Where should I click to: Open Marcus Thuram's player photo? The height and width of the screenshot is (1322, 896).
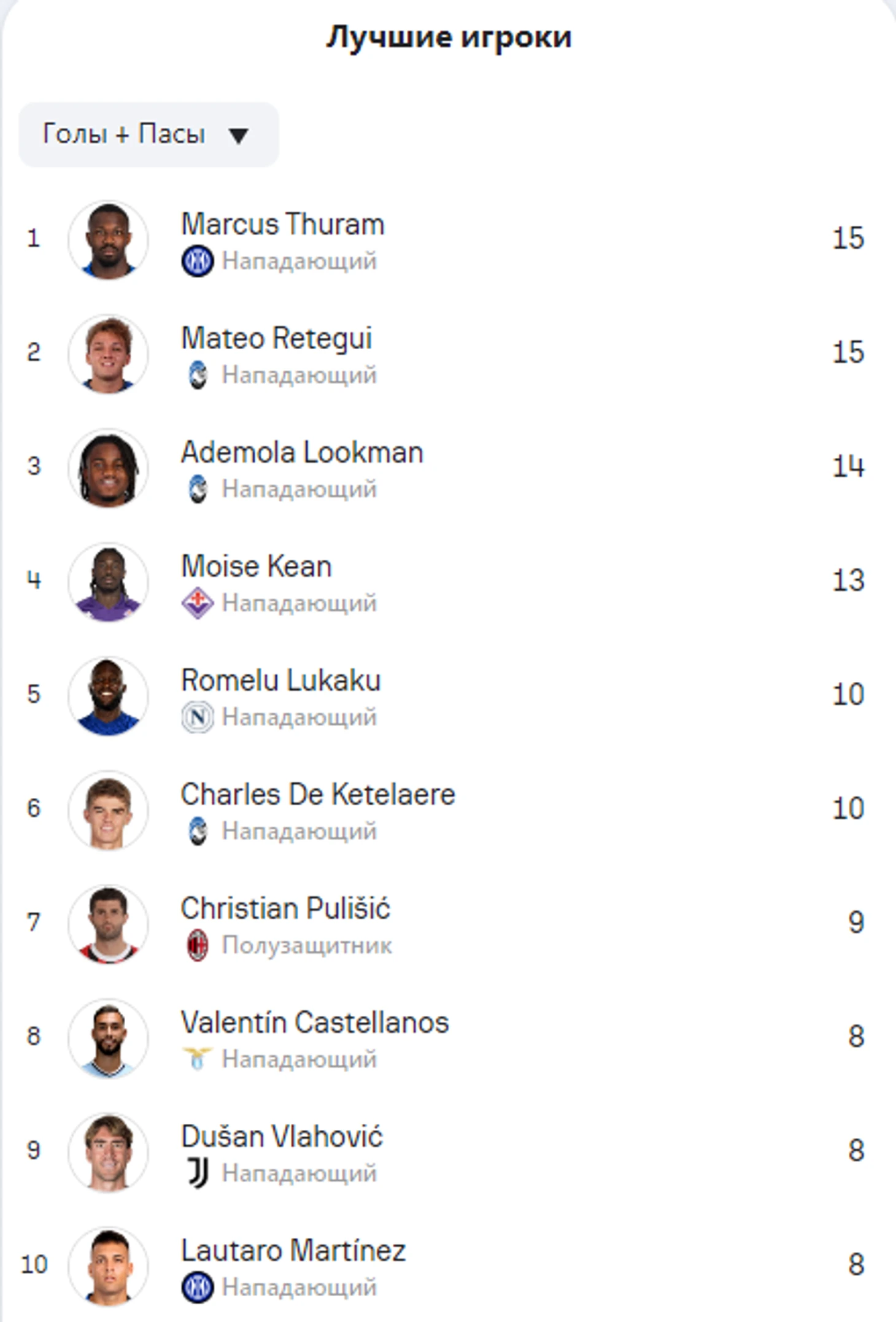108,240
